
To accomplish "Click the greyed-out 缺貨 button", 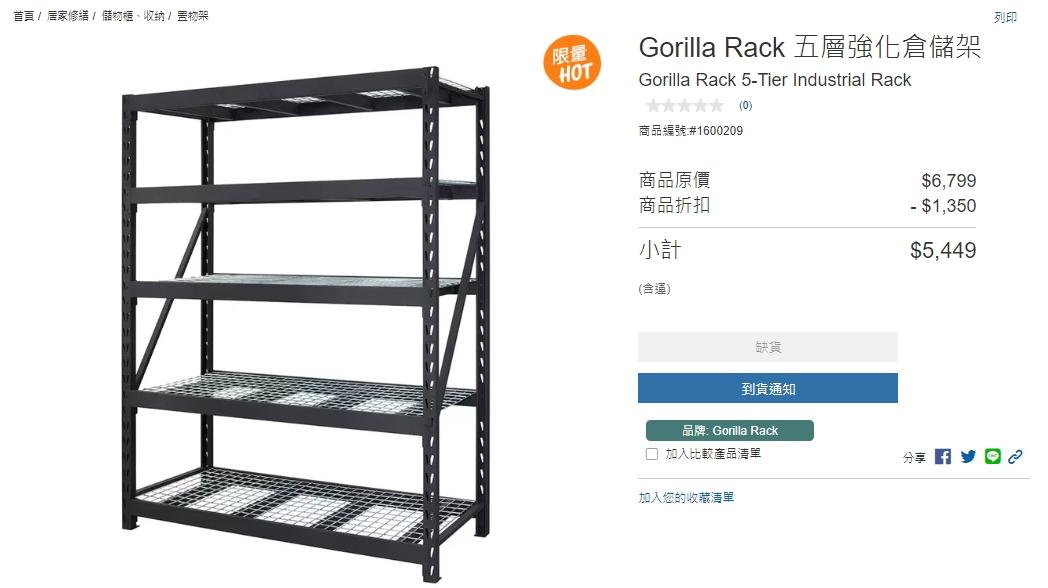I will pos(767,347).
